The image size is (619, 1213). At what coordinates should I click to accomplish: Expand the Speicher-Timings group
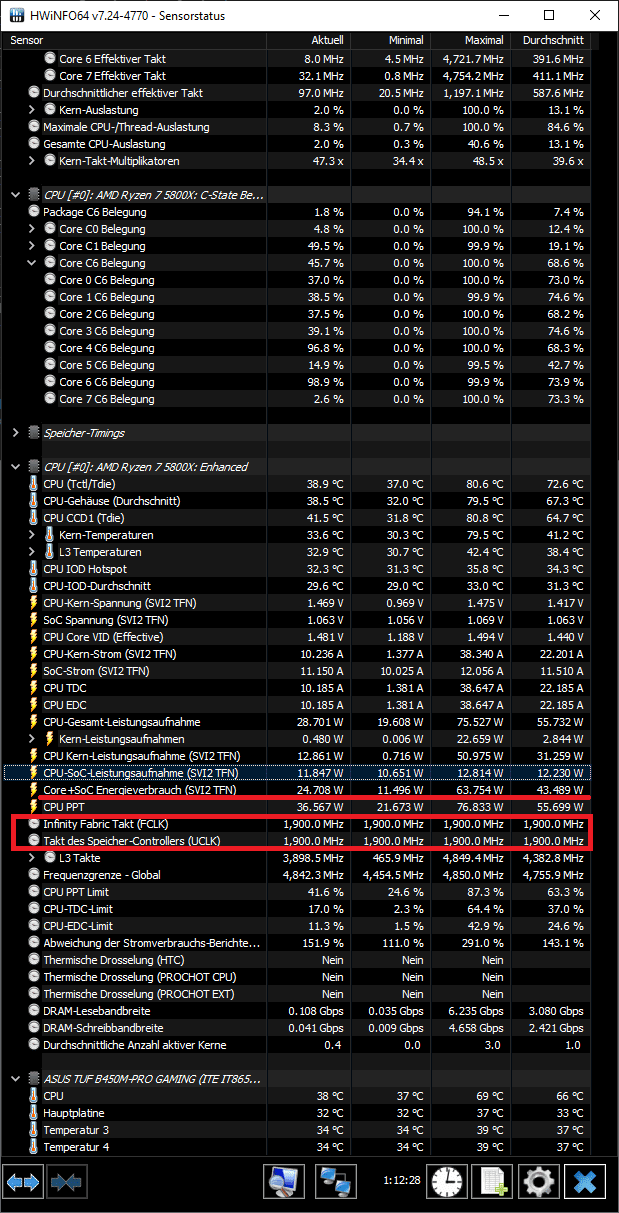click(x=15, y=433)
